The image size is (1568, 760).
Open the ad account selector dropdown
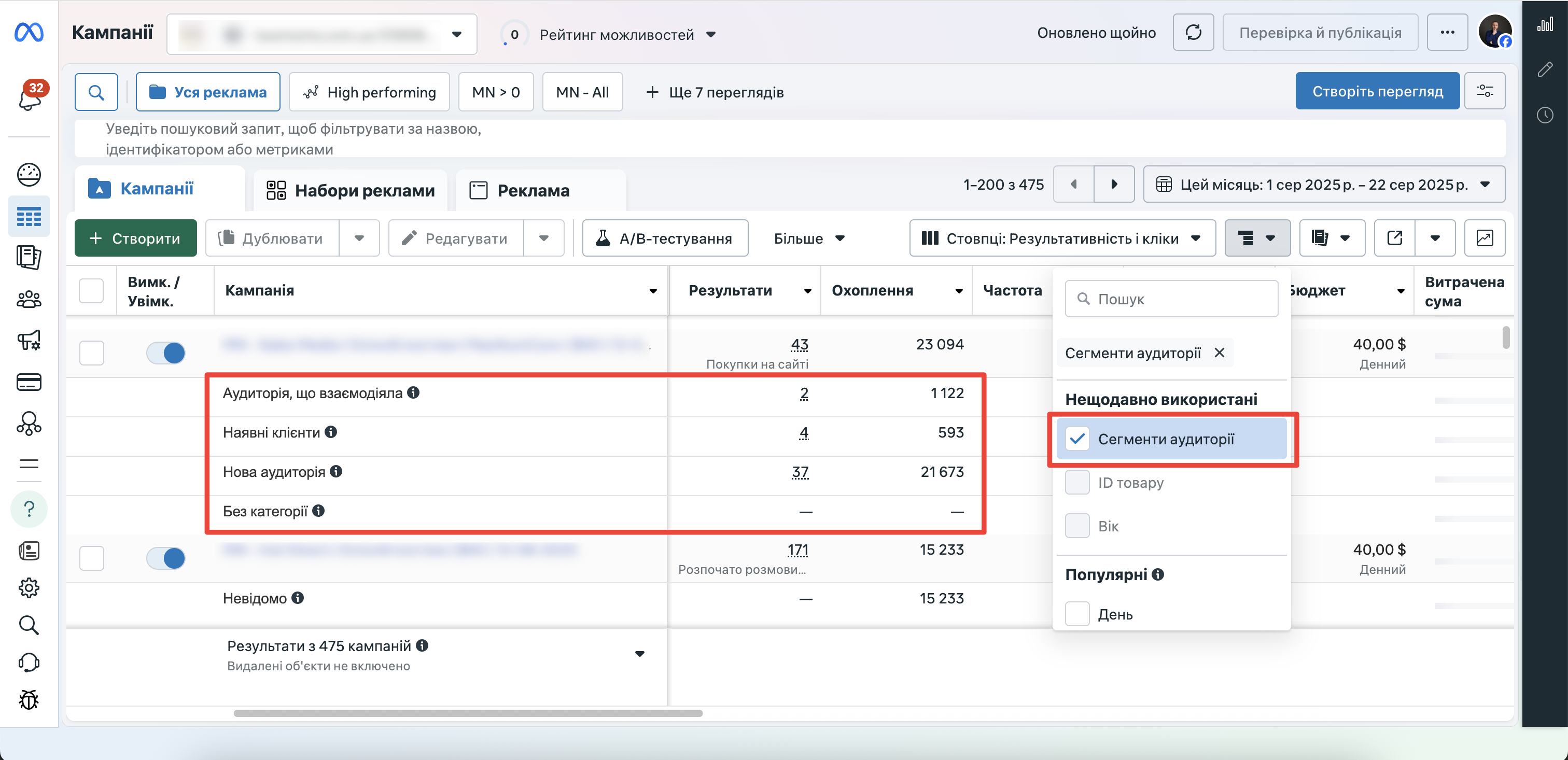(322, 34)
